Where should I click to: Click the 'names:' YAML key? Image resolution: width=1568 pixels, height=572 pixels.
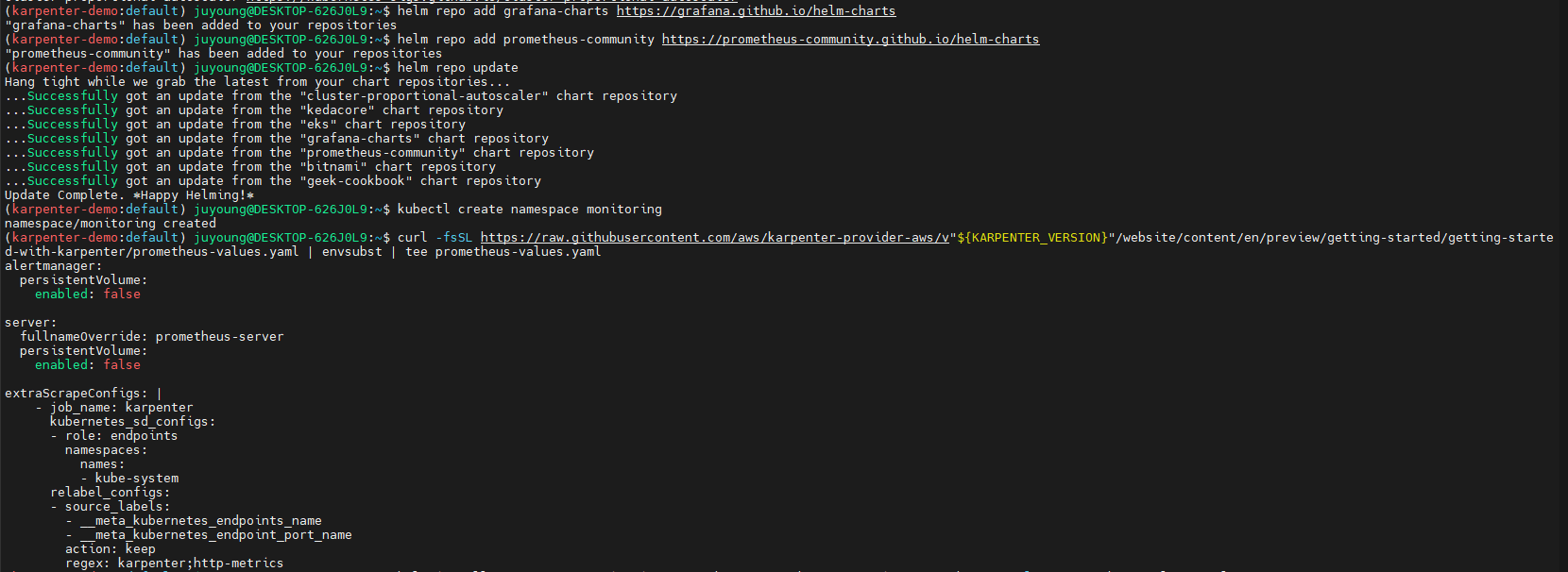coord(102,464)
